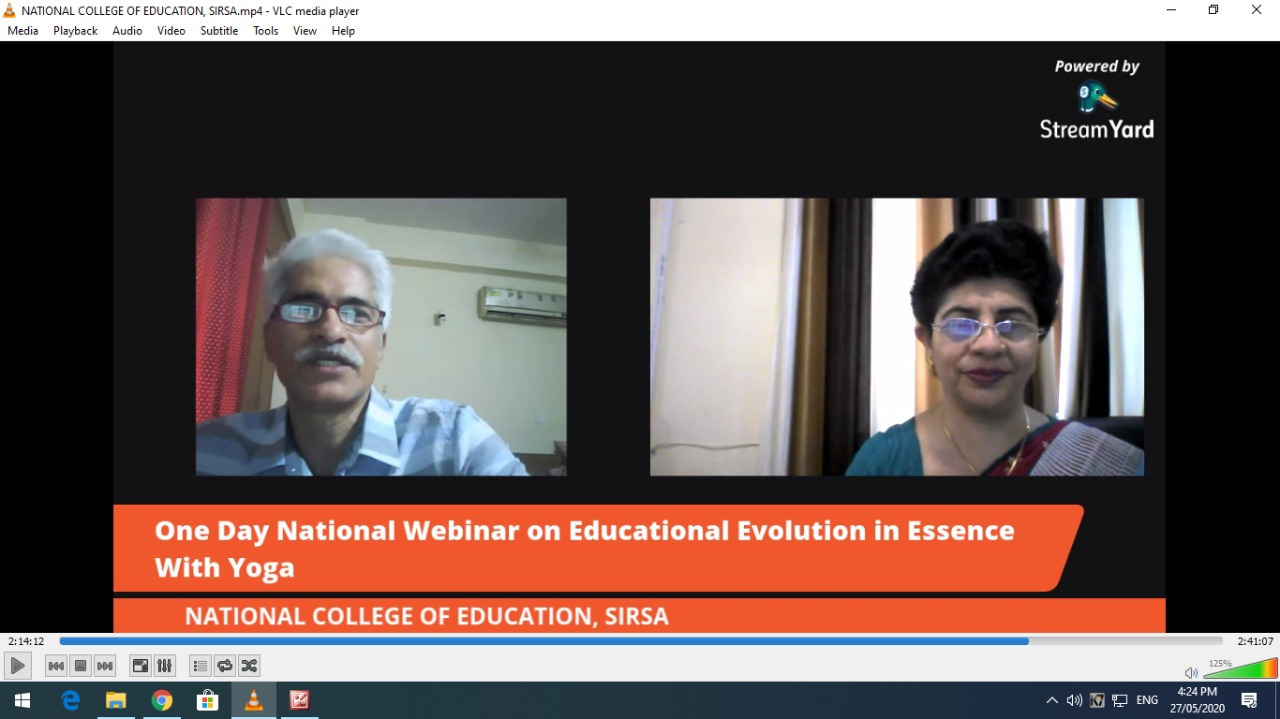Click the elapsed time label 2:14:12
This screenshot has height=719, width=1280.
click(x=26, y=642)
